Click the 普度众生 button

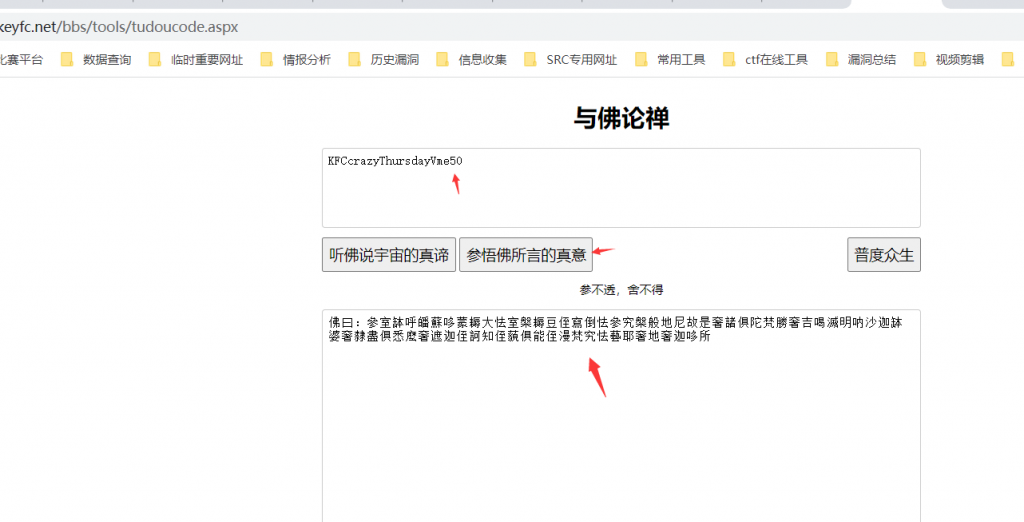[x=884, y=255]
